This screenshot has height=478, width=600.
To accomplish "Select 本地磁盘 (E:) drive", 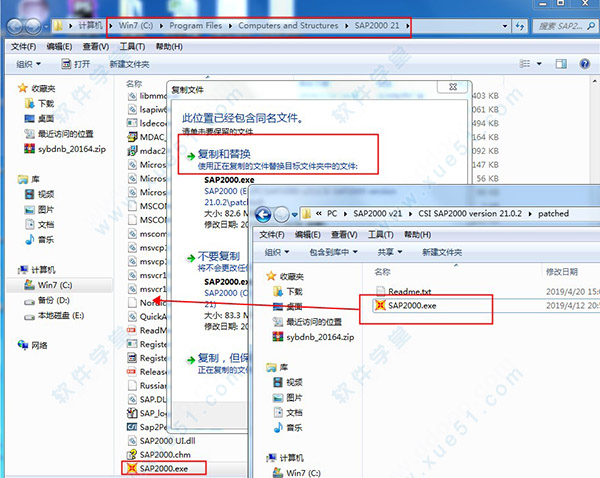I will coord(54,315).
